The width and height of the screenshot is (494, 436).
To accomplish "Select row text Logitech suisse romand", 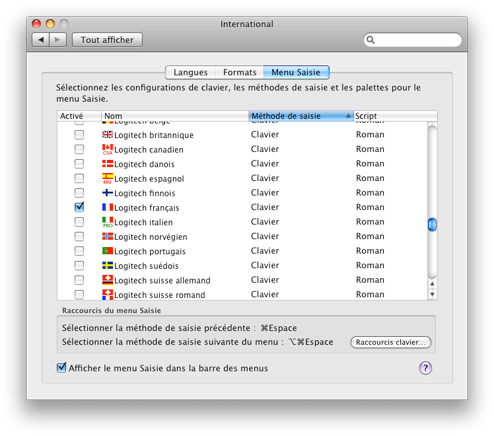I will (x=160, y=295).
